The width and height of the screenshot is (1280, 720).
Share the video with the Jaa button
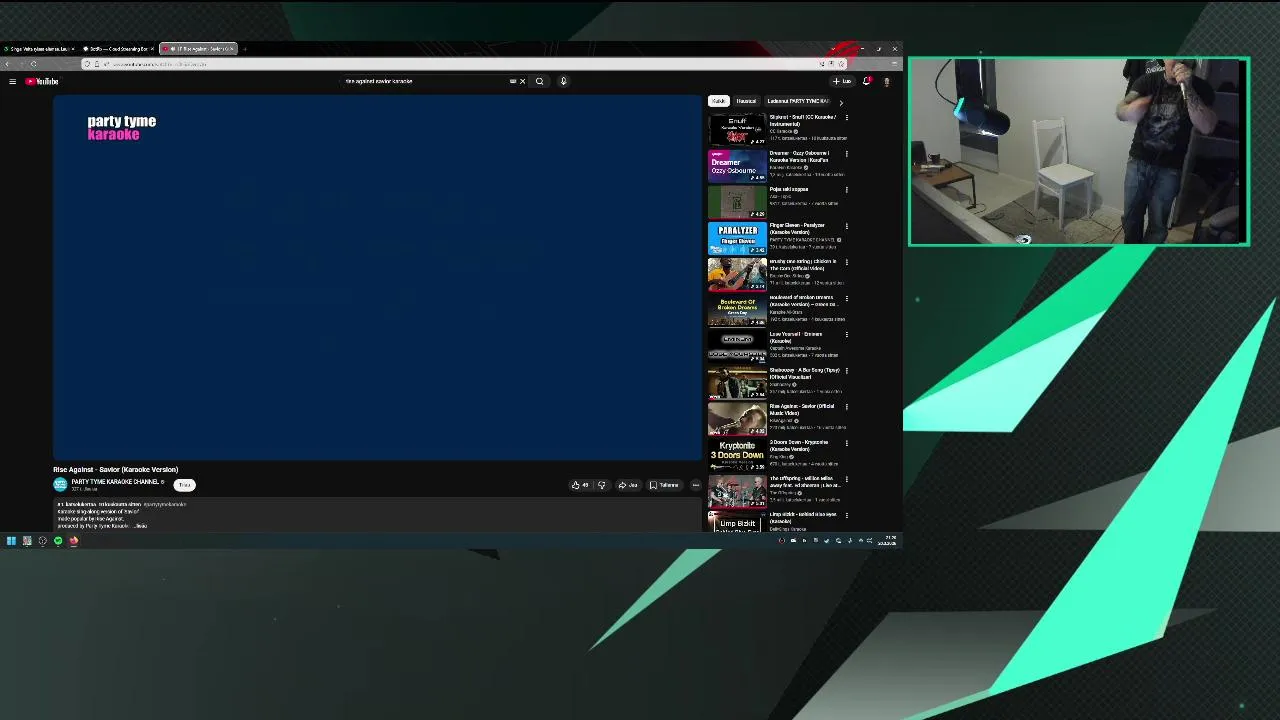pos(627,485)
